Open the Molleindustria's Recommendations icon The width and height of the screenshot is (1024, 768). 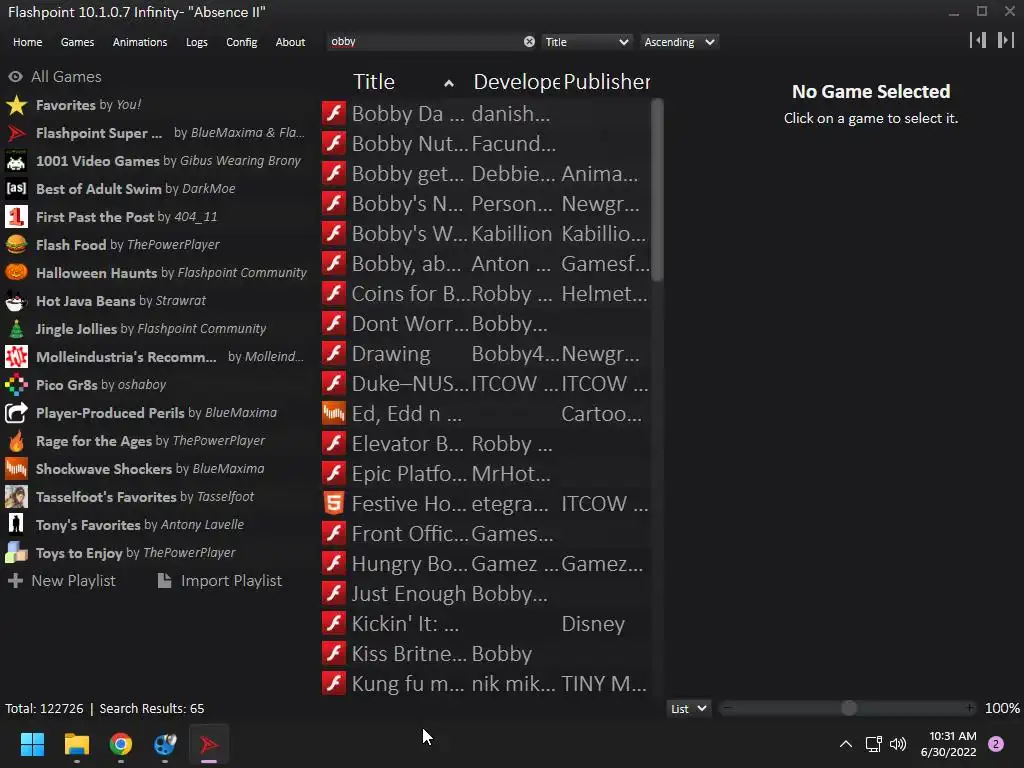point(16,357)
